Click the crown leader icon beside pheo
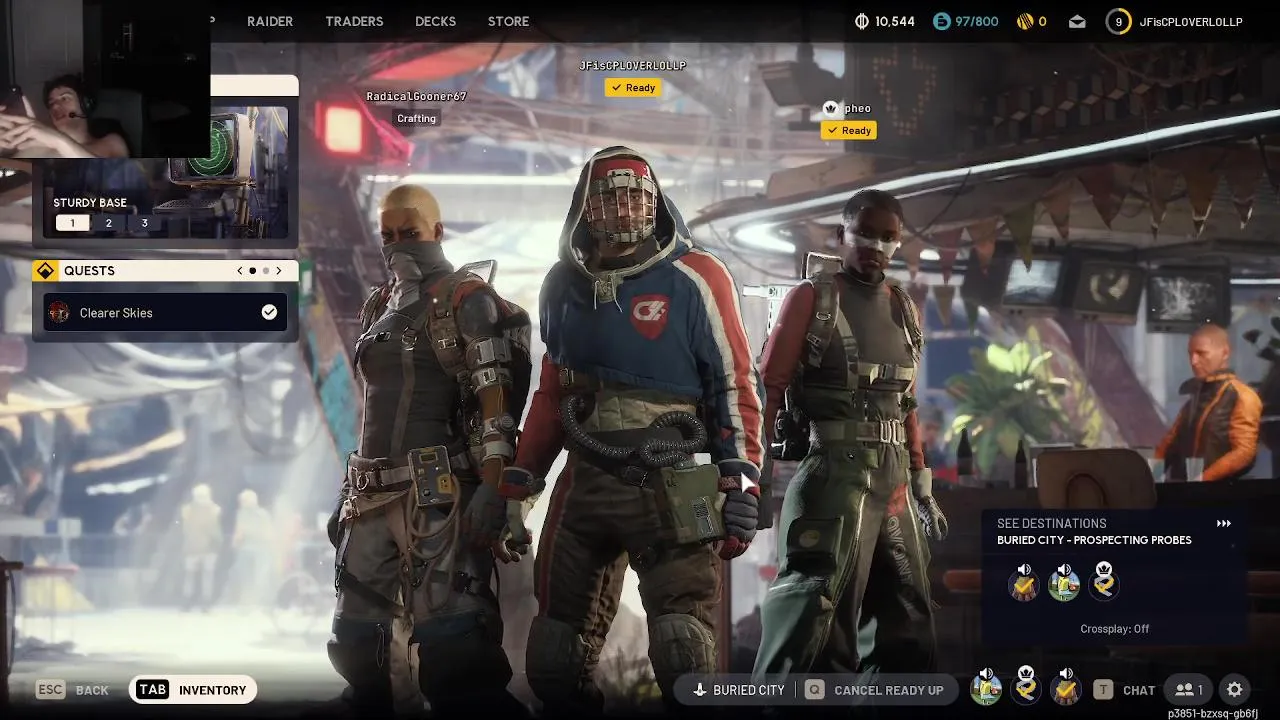Screen dimensions: 1280x720 coord(831,108)
